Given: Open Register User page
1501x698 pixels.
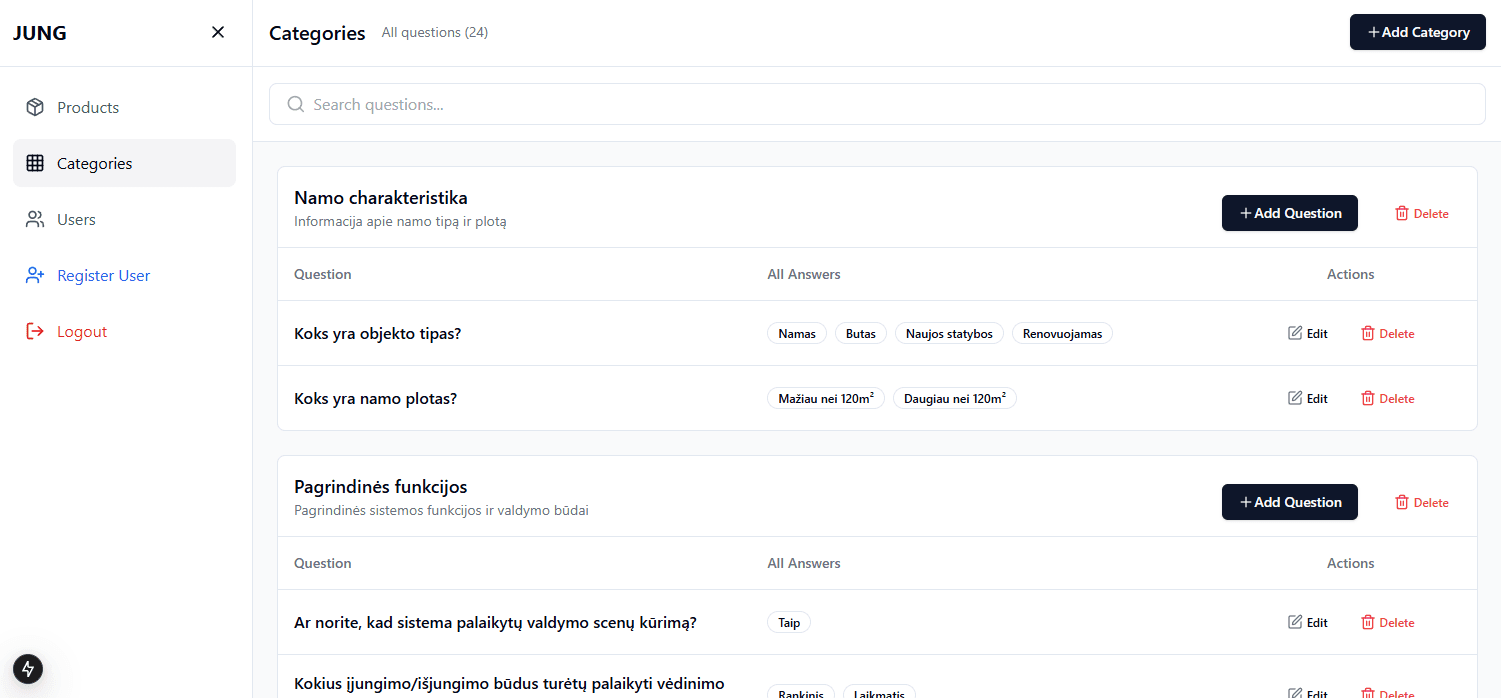Looking at the screenshot, I should pos(124,275).
